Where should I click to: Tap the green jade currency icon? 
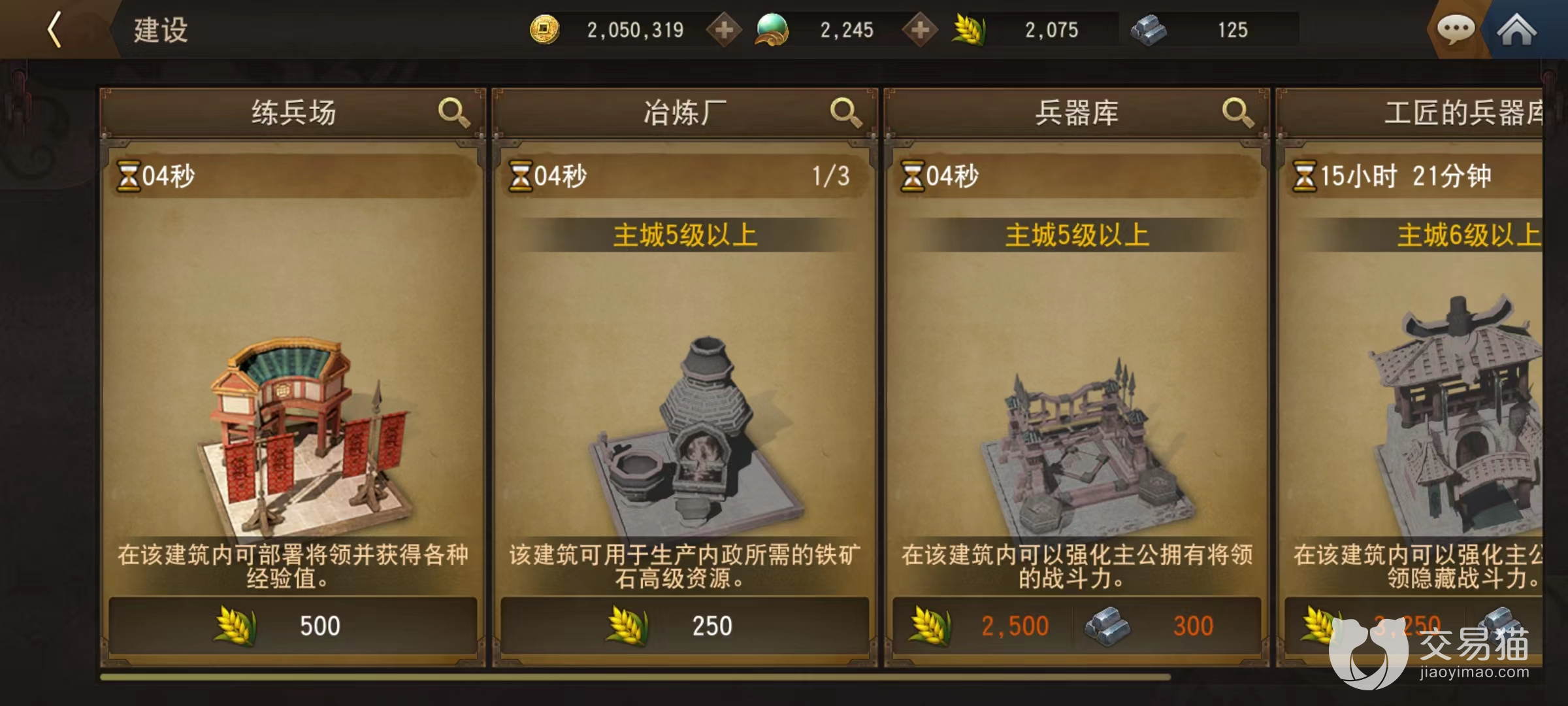point(772,30)
